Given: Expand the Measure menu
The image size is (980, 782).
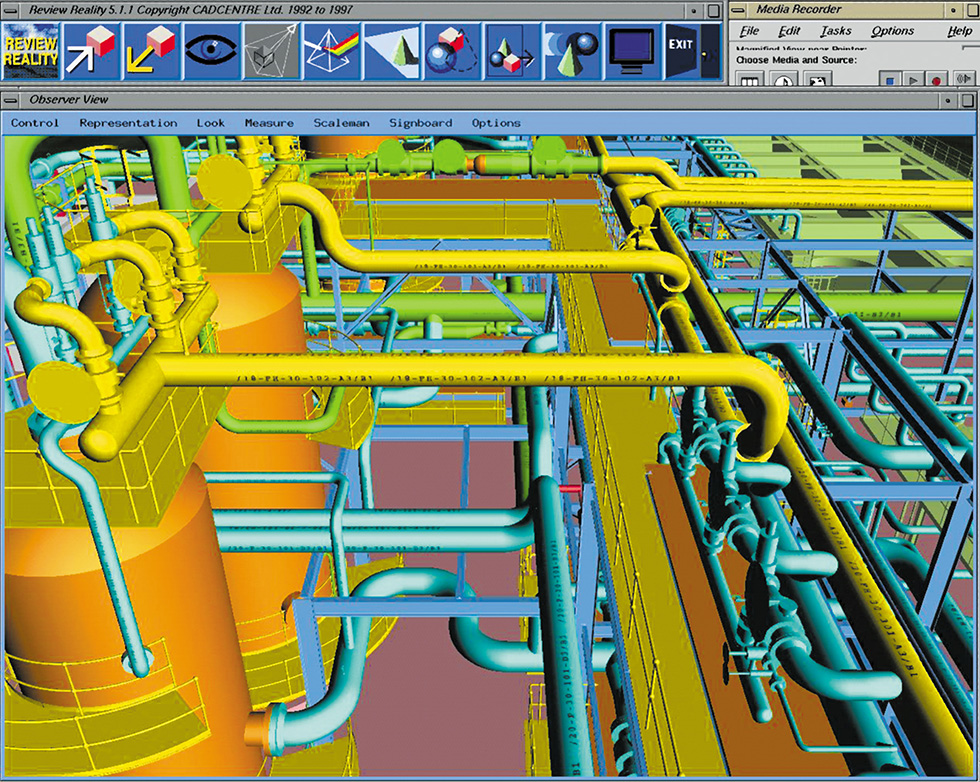Looking at the screenshot, I should (269, 123).
